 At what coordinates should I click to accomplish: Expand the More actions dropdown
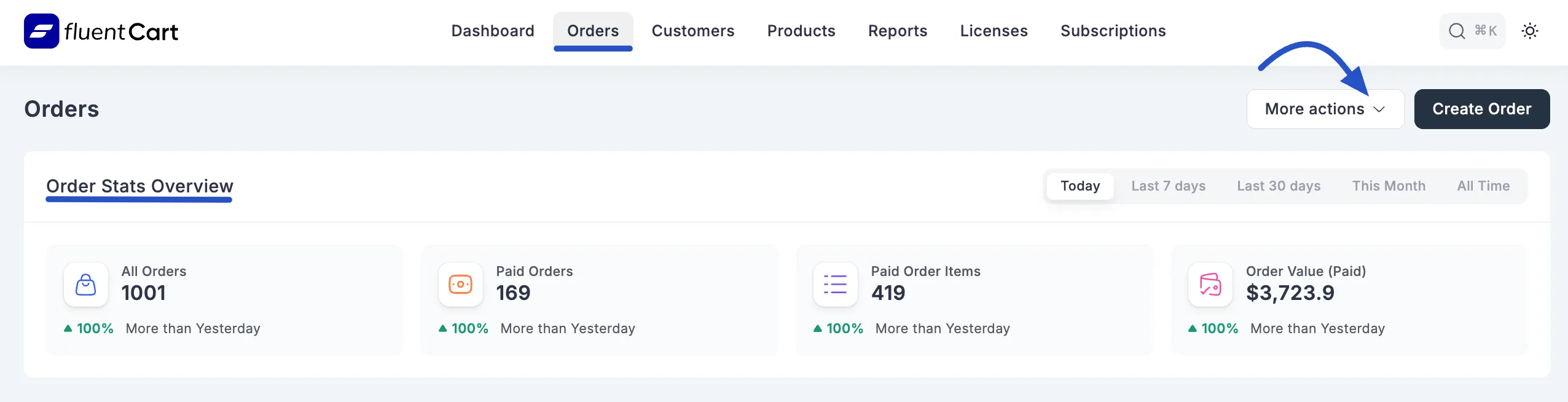pyautogui.click(x=1315, y=109)
